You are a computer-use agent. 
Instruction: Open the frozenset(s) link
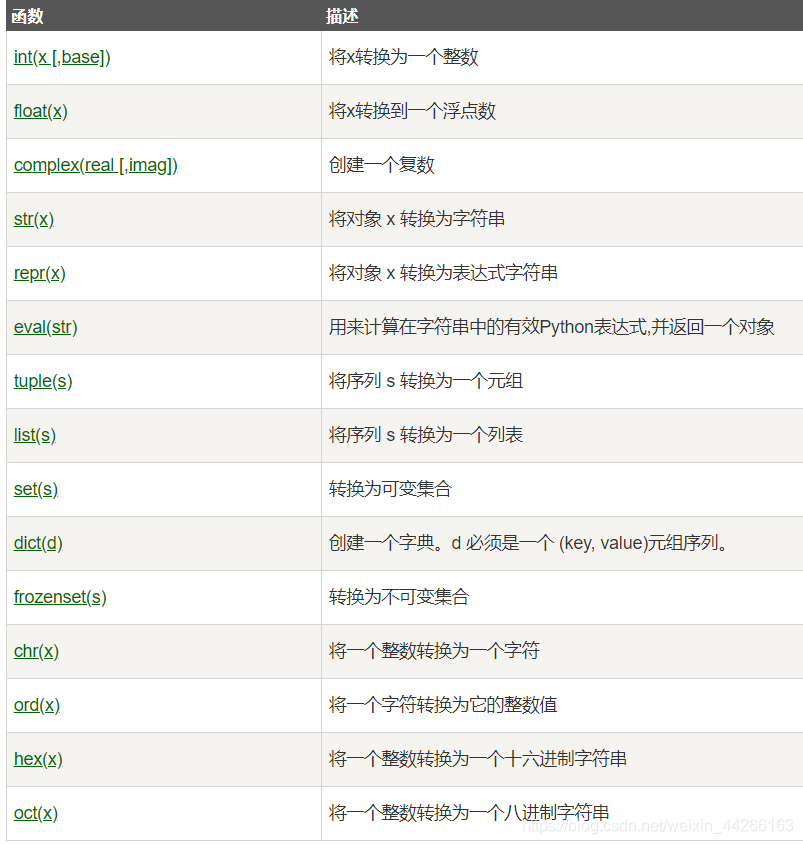[60, 597]
